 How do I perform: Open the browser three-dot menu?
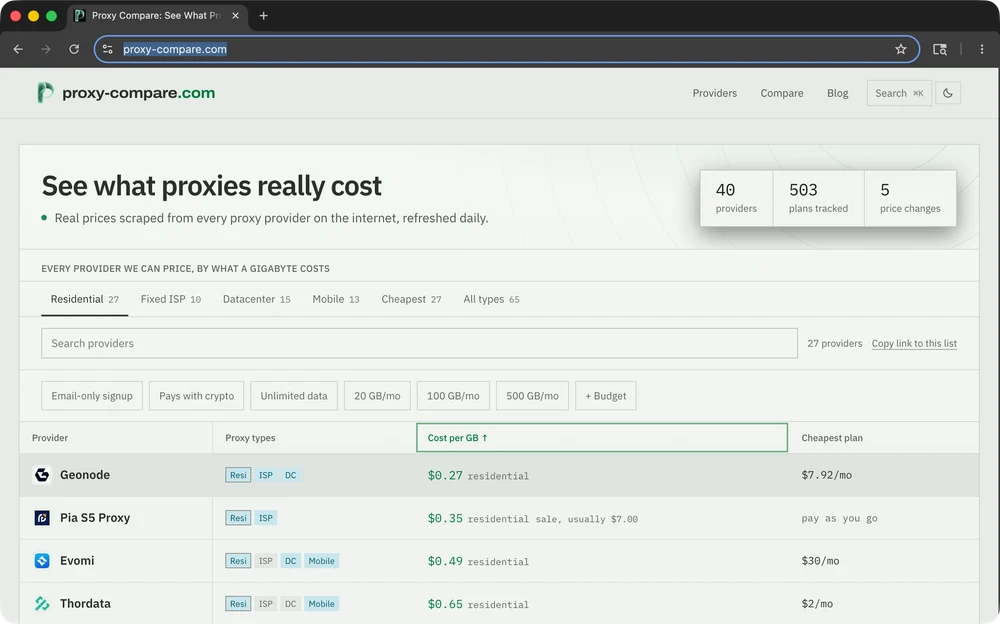tap(982, 49)
